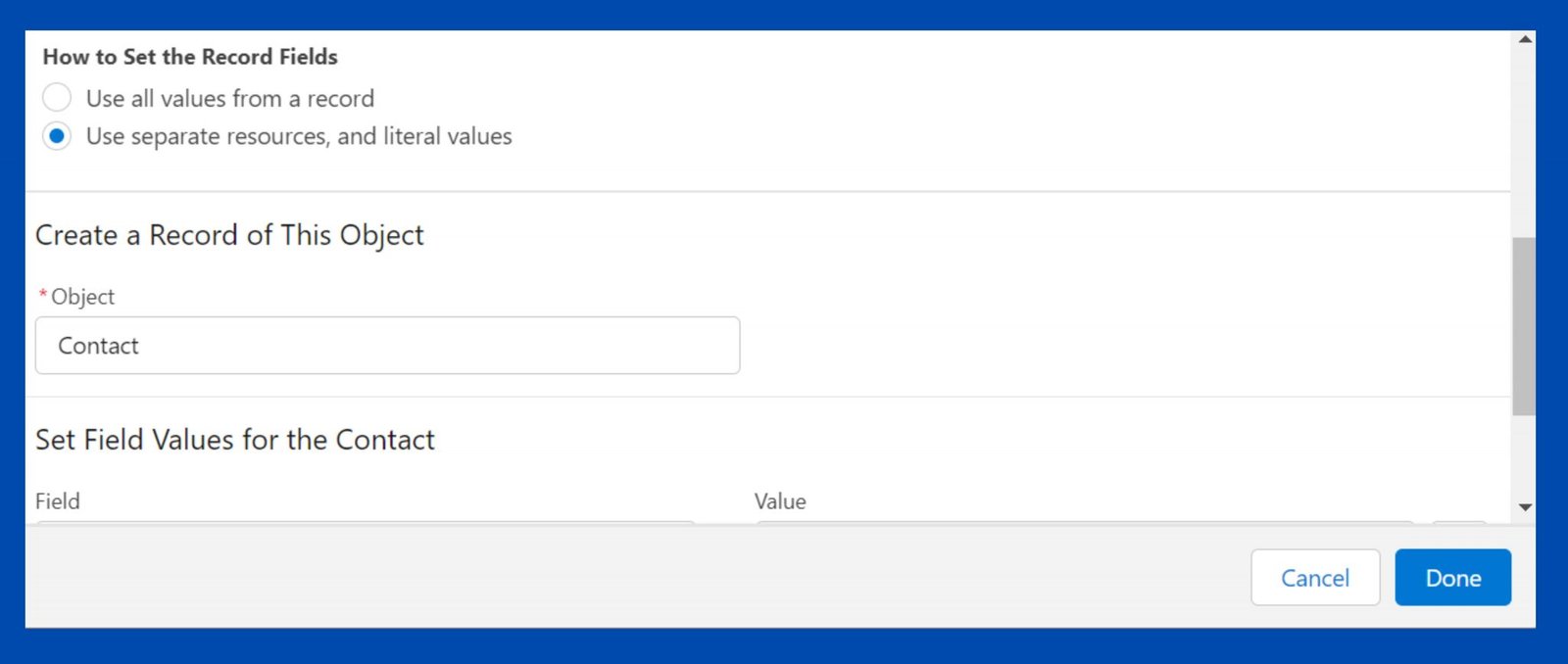Select 'Use separate resources, and literal values'
The image size is (1568, 664).
coord(299,136)
